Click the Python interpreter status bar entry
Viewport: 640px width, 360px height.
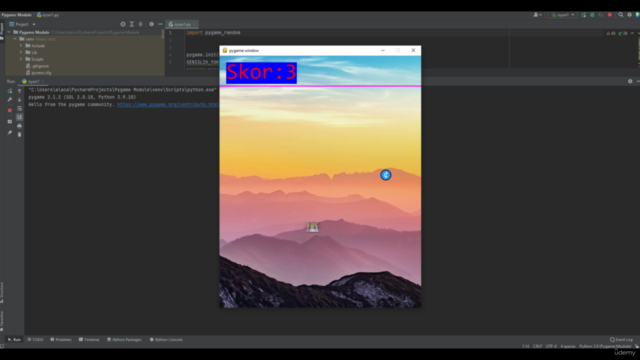pyautogui.click(x=605, y=346)
